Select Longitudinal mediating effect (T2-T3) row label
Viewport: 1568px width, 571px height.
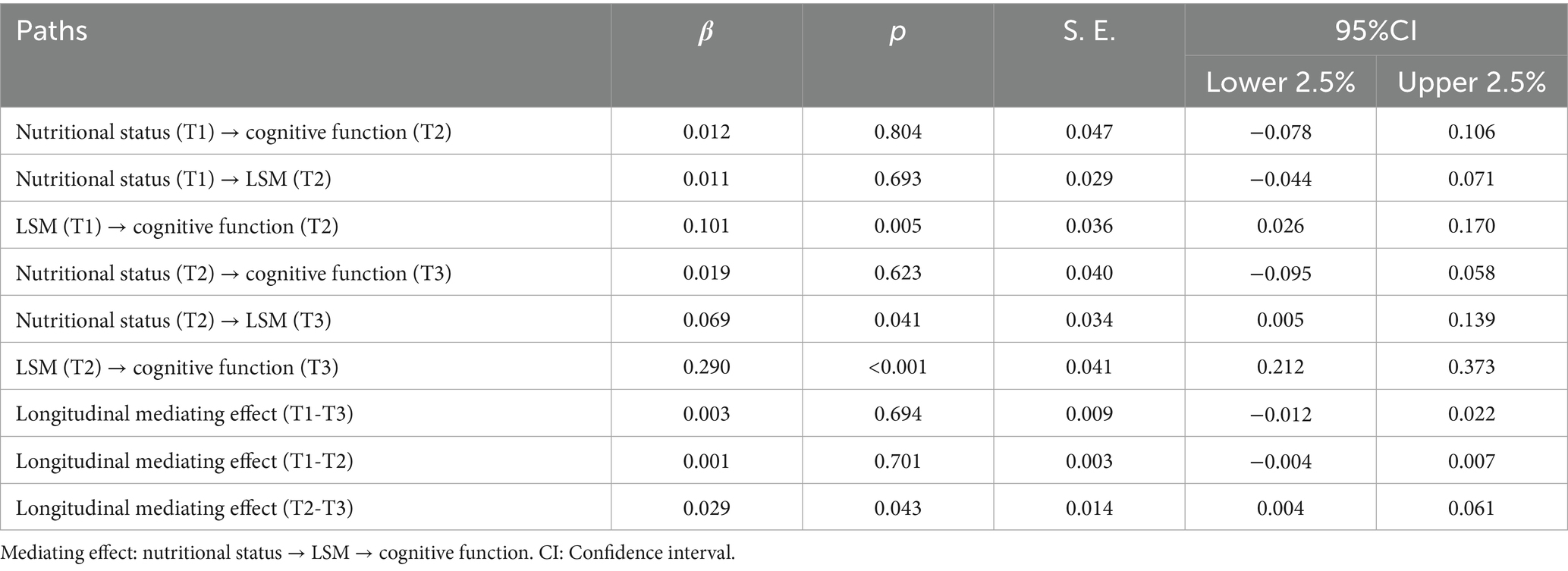[184, 508]
